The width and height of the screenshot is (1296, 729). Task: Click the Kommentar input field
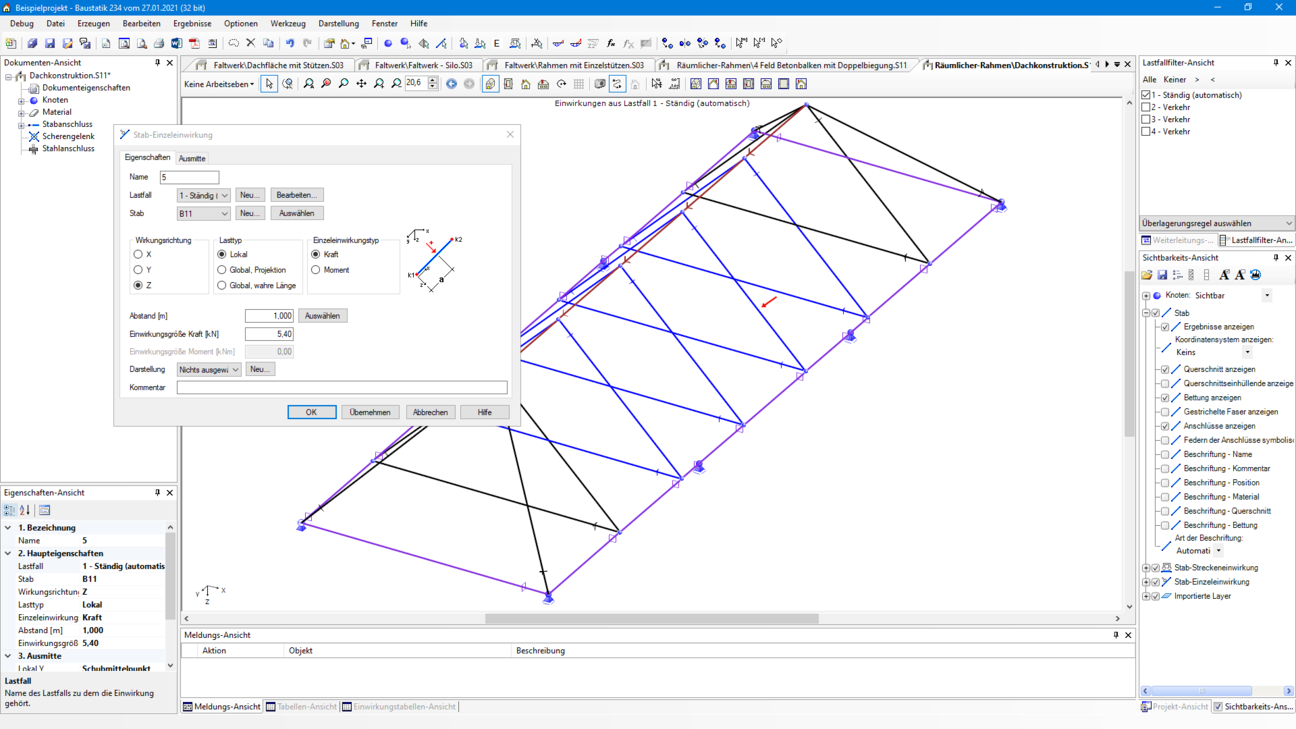pyautogui.click(x=341, y=387)
